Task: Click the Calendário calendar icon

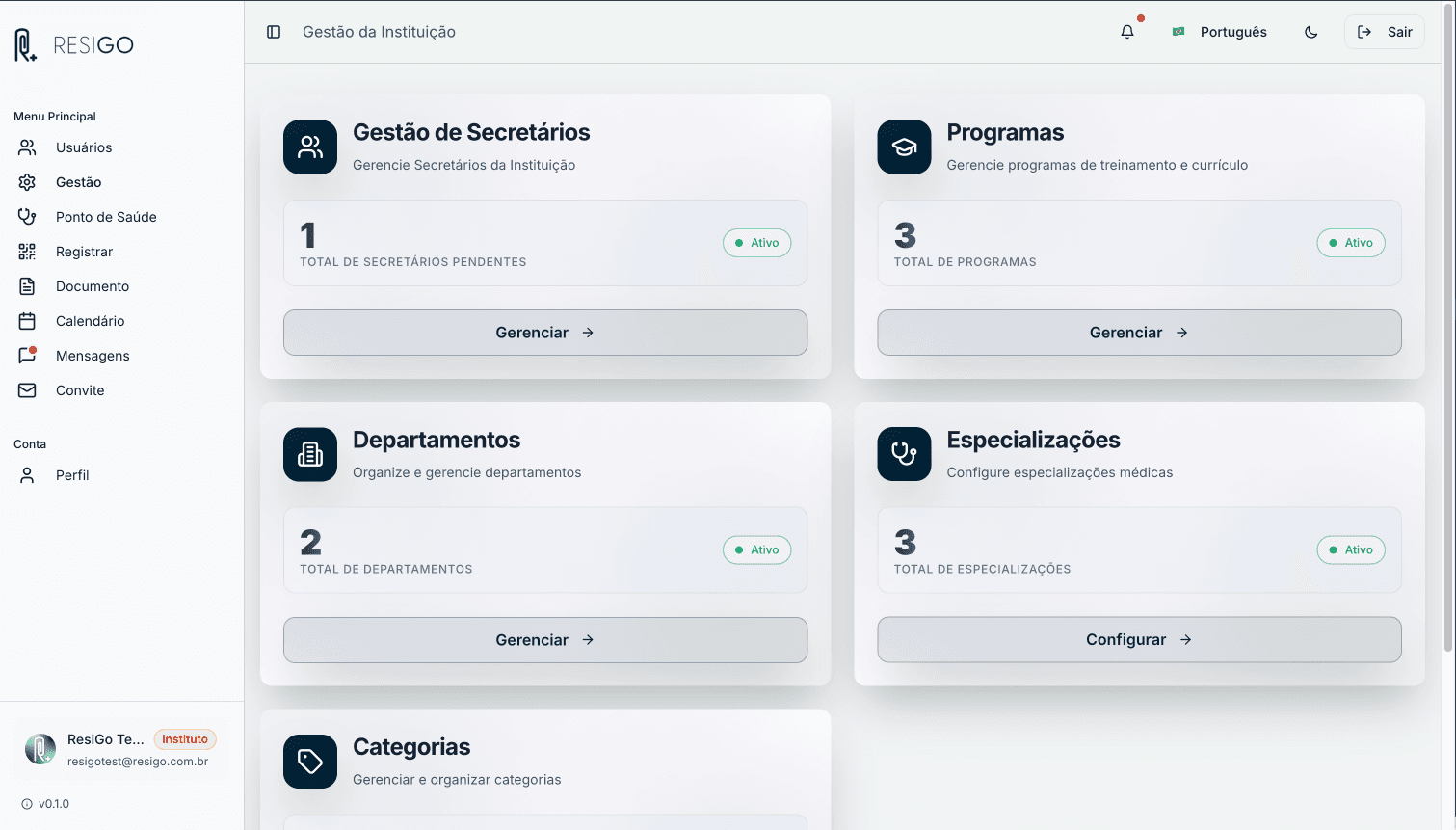Action: tap(27, 321)
